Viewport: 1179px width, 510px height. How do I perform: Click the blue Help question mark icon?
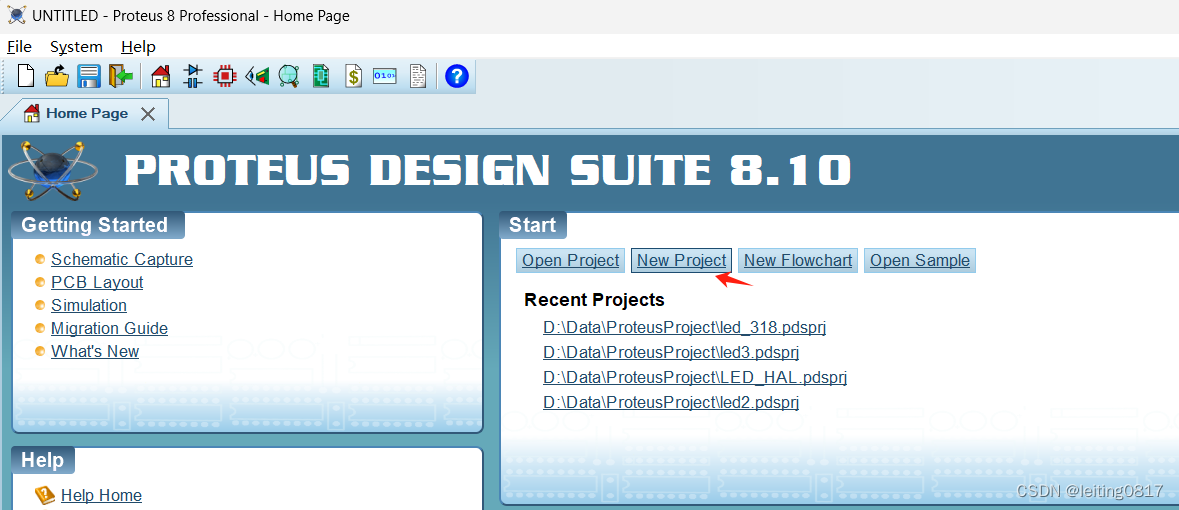click(456, 76)
